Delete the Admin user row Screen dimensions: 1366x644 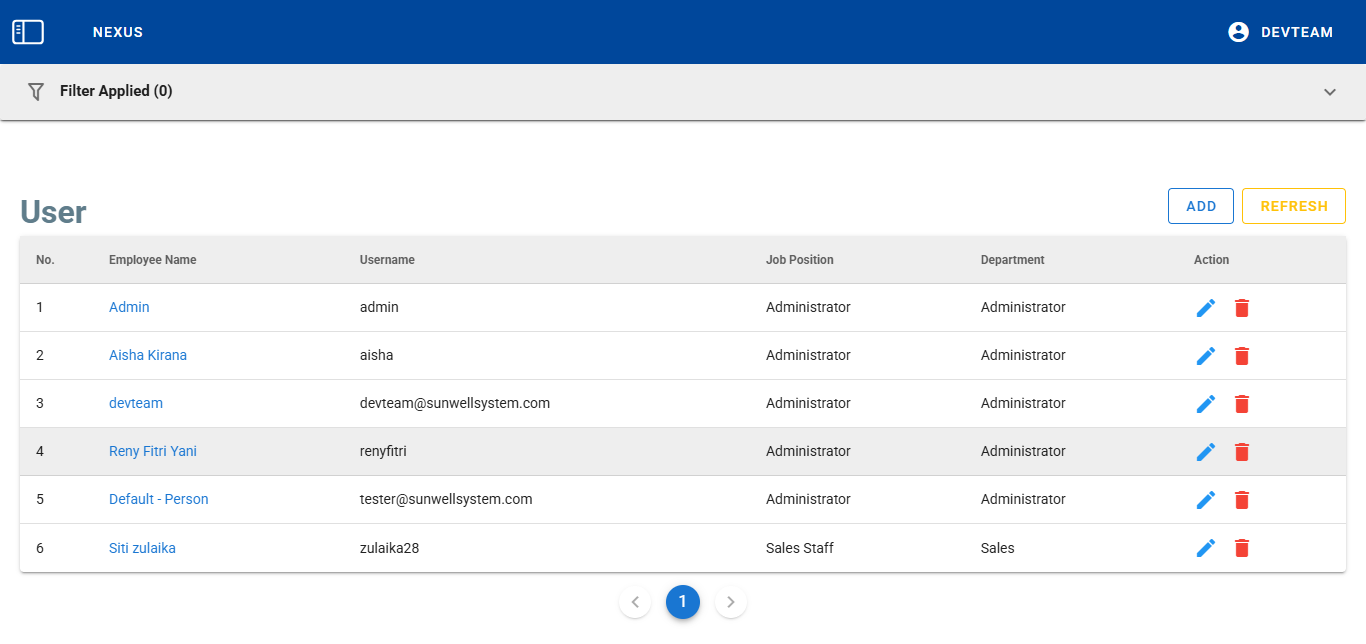point(1242,308)
